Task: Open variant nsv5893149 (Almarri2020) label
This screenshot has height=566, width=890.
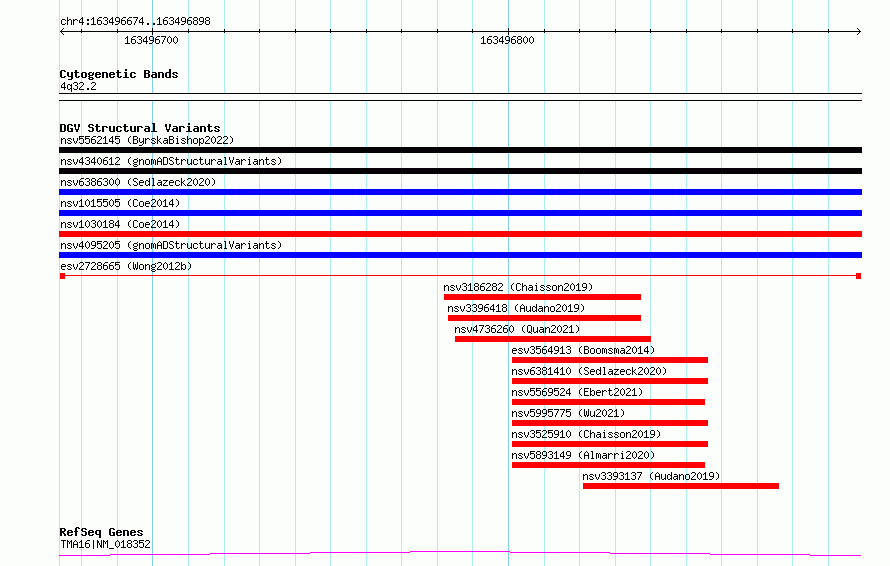Action: pos(583,455)
